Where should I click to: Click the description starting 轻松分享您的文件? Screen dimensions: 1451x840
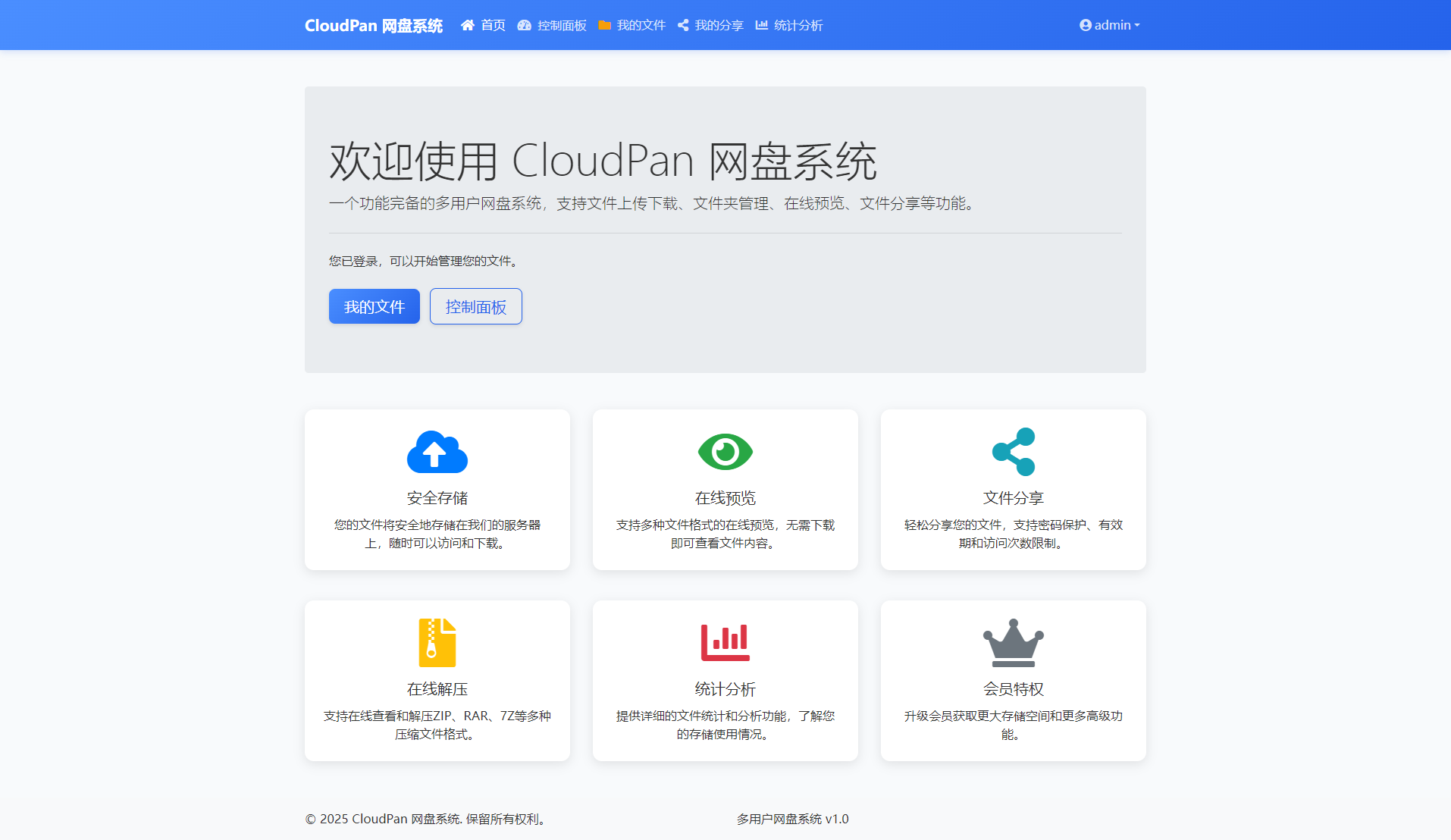[x=1014, y=534]
